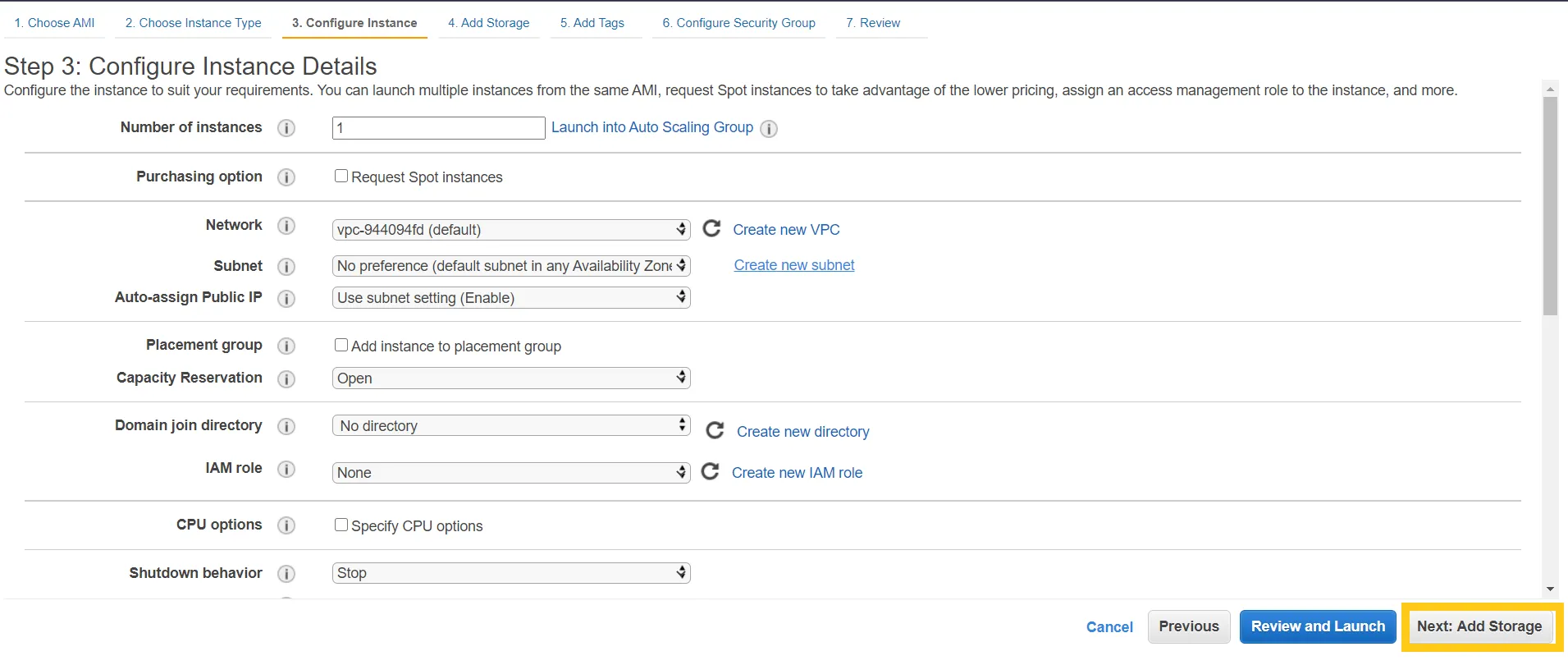Image resolution: width=1568 pixels, height=665 pixels.
Task: Open the IAM role dropdown
Action: 511,473
